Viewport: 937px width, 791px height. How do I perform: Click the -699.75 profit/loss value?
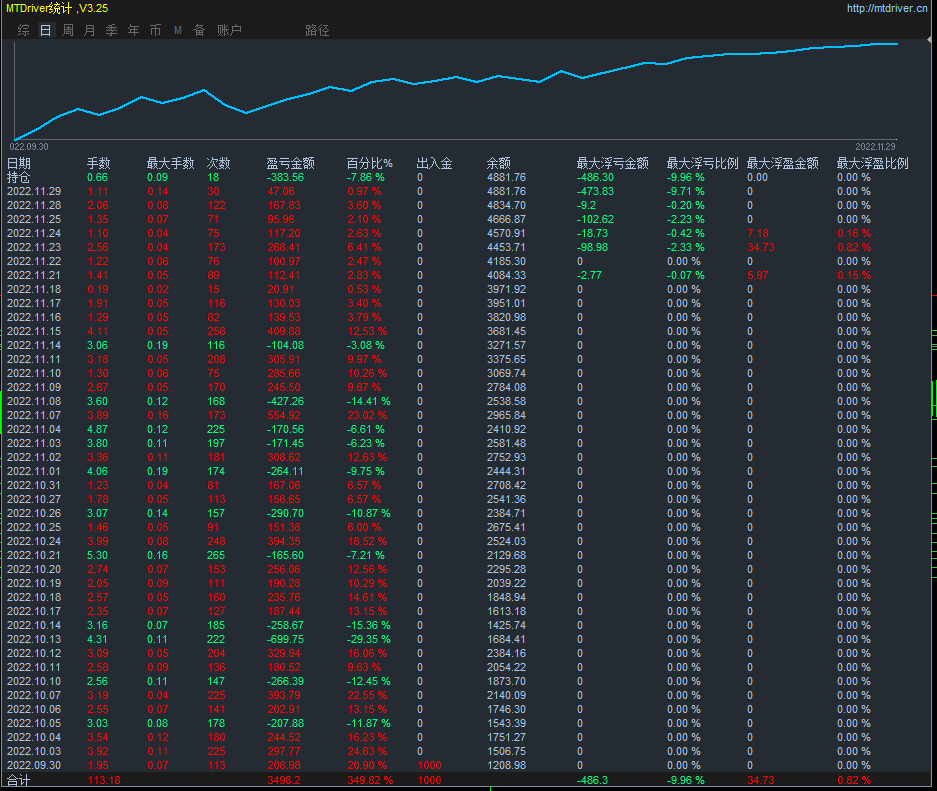pos(285,639)
